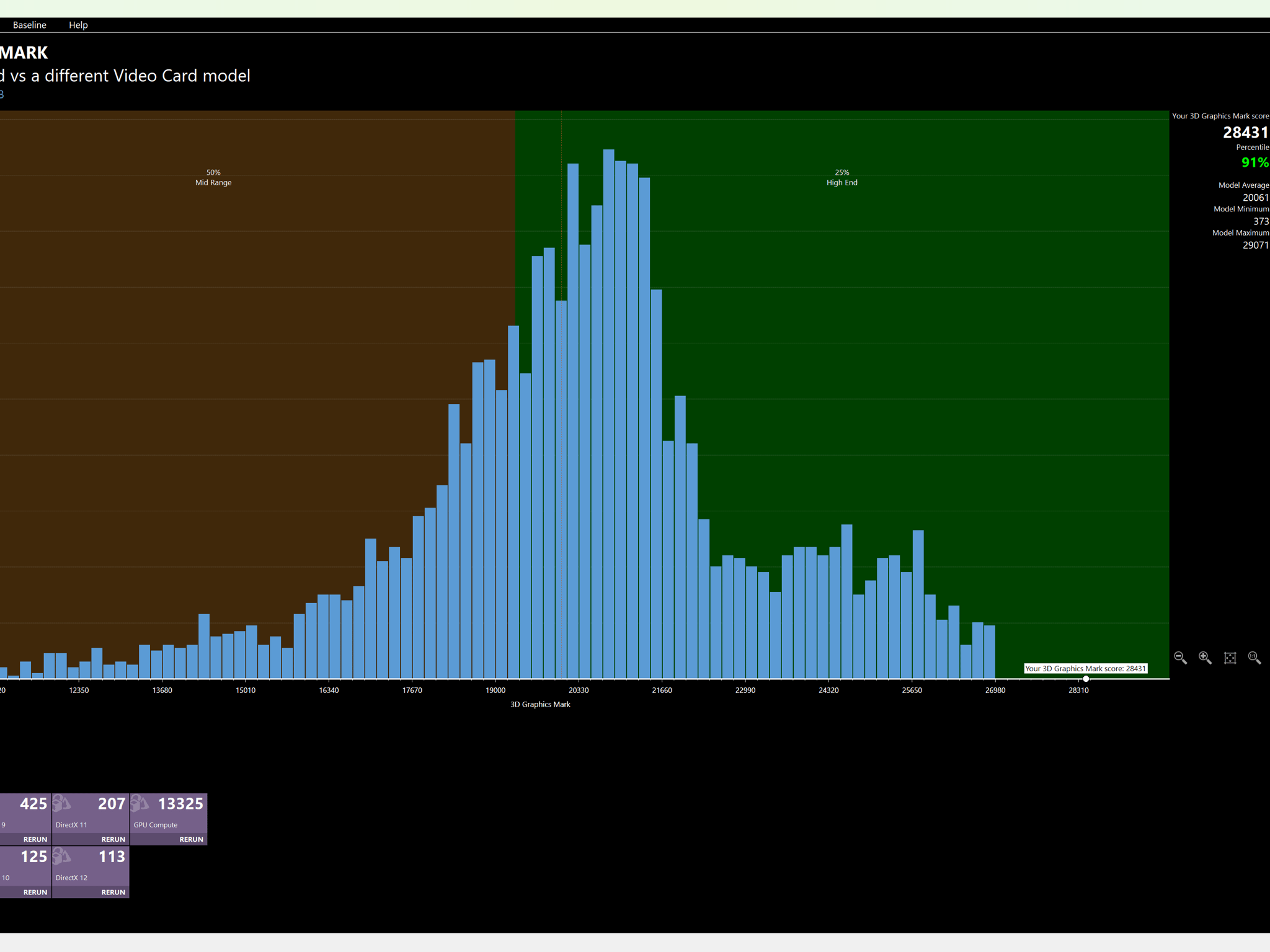1270x952 pixels.
Task: Click the GPU Compute test tile icon
Action: pyautogui.click(x=140, y=803)
